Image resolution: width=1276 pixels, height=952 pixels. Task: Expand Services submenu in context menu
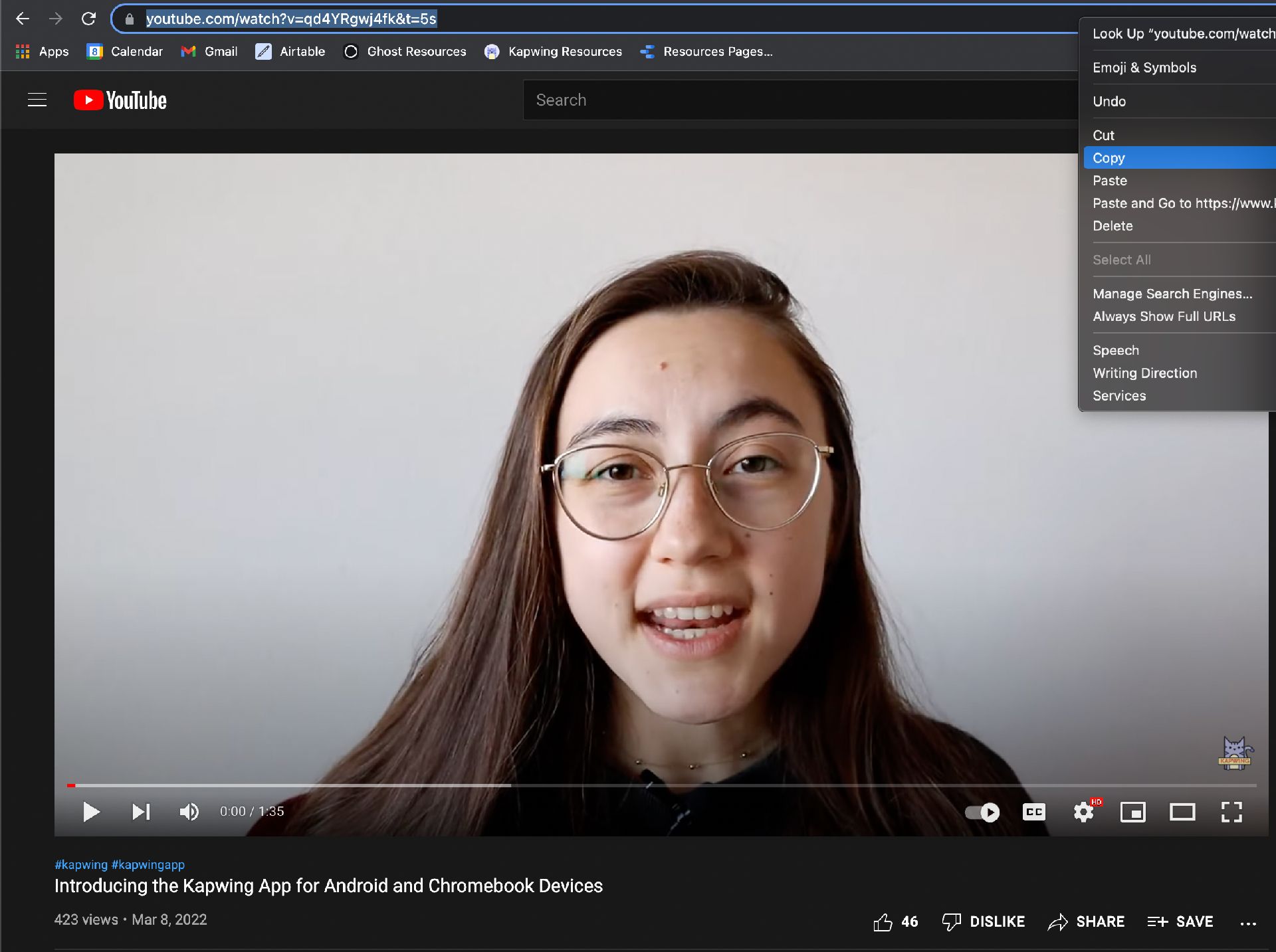tap(1119, 396)
